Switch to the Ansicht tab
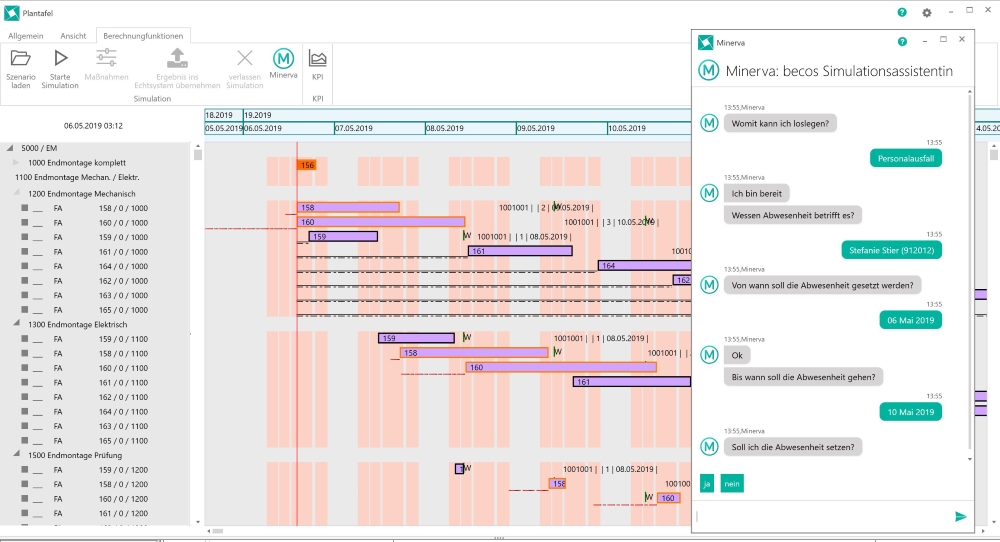 [x=73, y=35]
